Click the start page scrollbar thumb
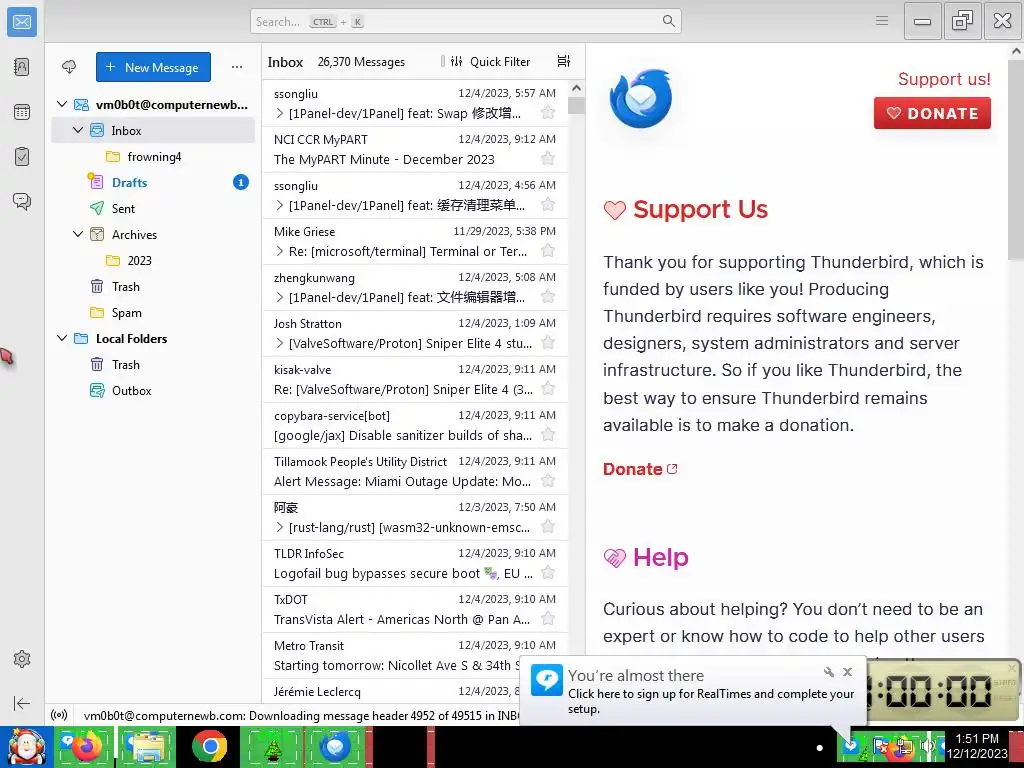The width and height of the screenshot is (1024, 768). (1016, 161)
